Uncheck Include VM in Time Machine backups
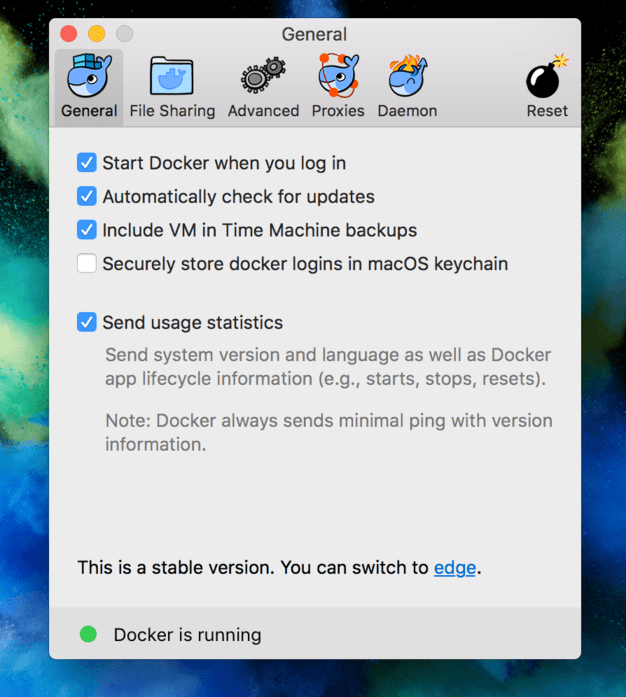The width and height of the screenshot is (626, 697). coord(87,230)
